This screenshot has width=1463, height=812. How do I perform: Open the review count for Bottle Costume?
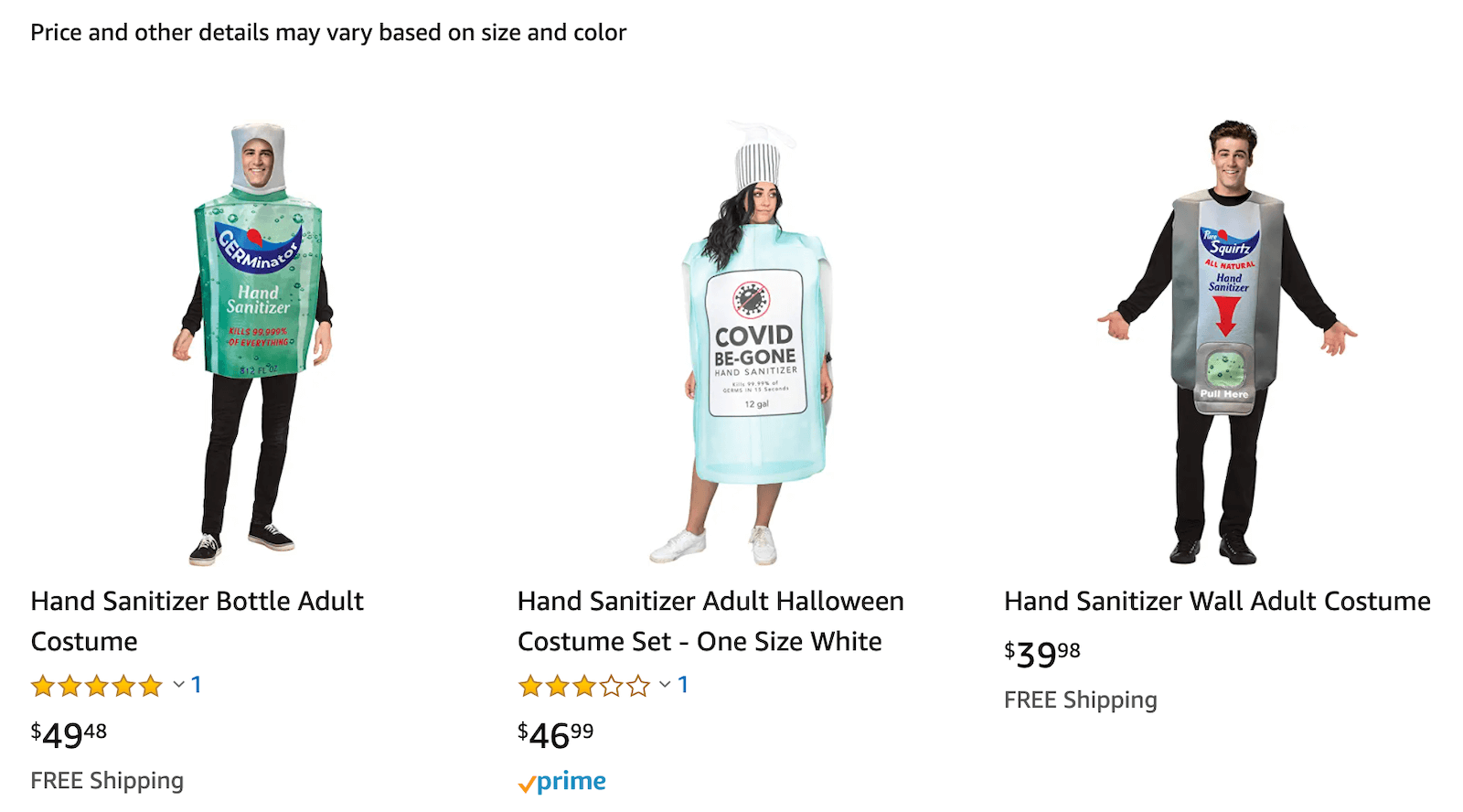point(196,684)
